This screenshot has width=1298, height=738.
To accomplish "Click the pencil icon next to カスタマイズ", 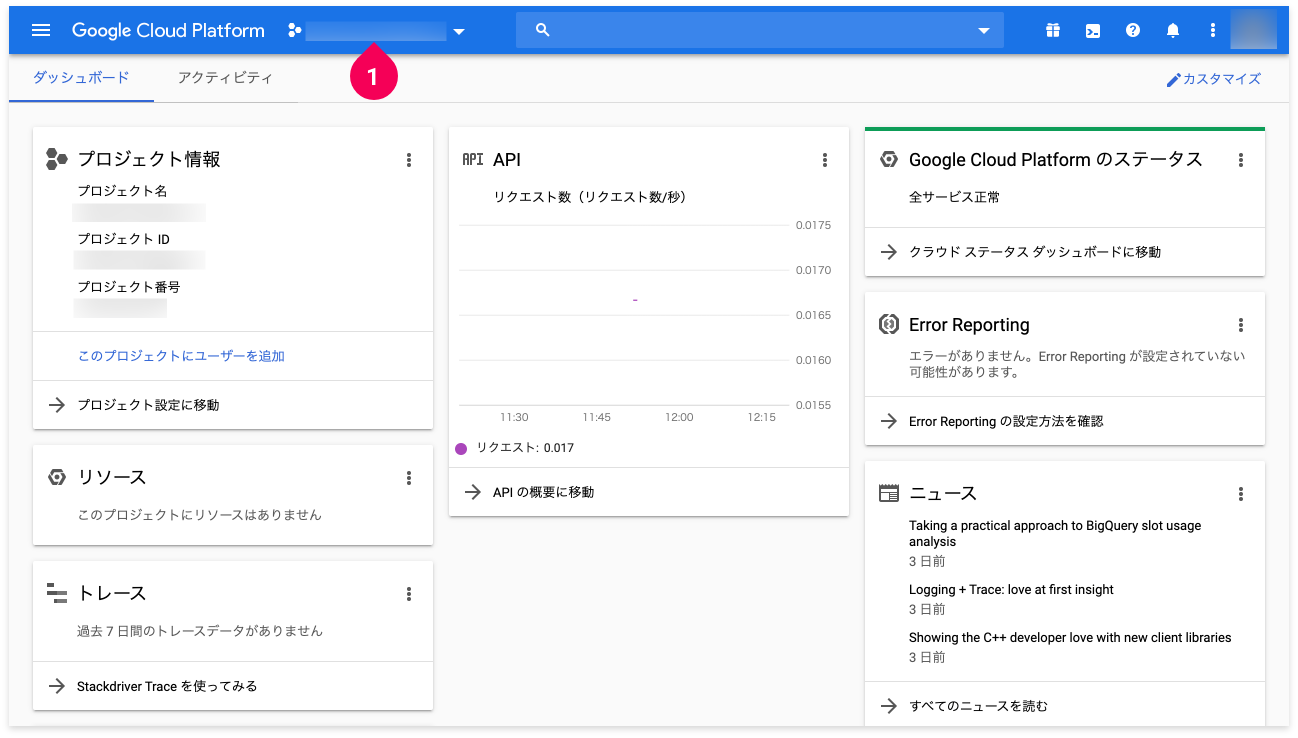I will [x=1174, y=79].
